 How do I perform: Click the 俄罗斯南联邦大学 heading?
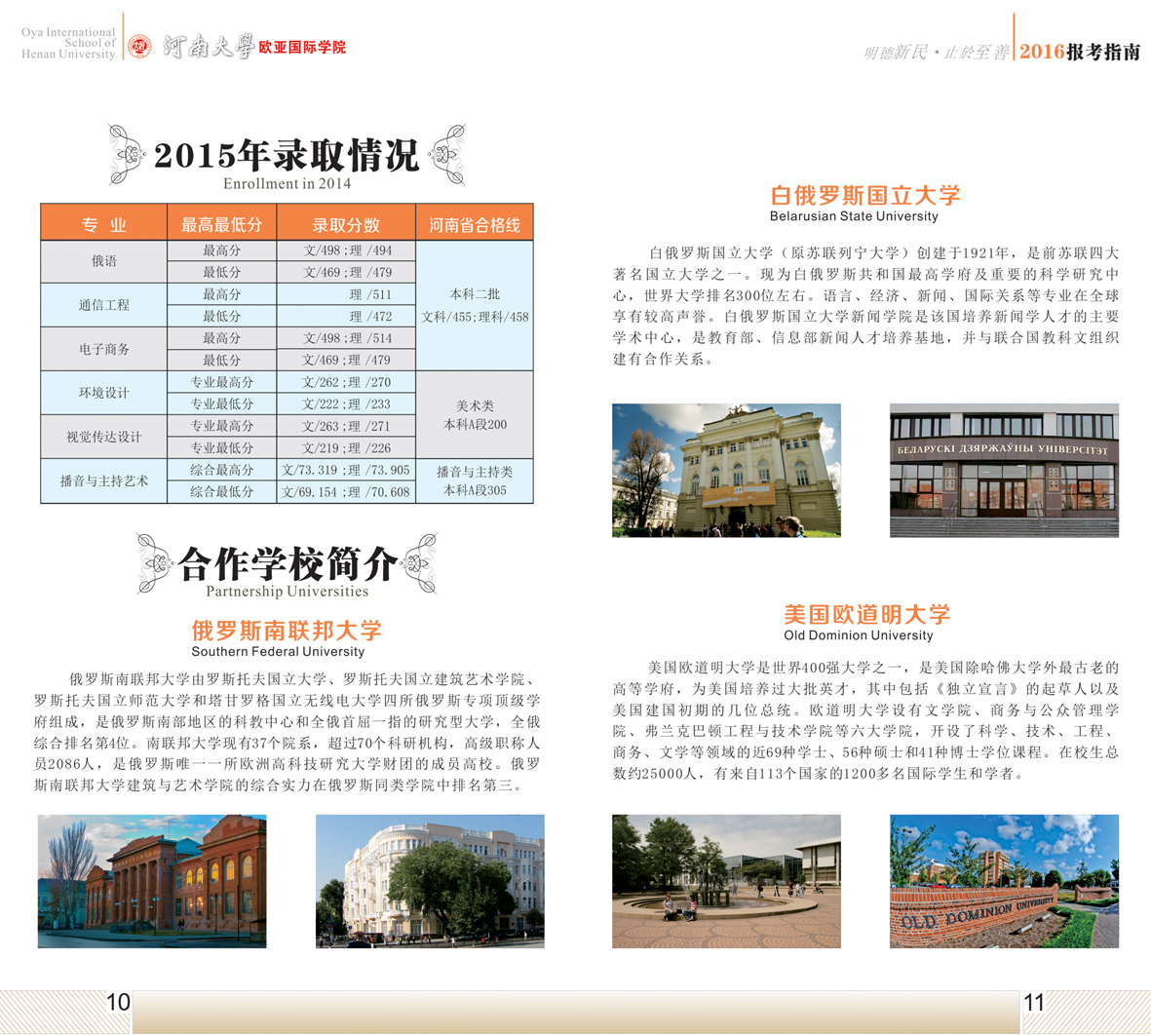[x=287, y=631]
